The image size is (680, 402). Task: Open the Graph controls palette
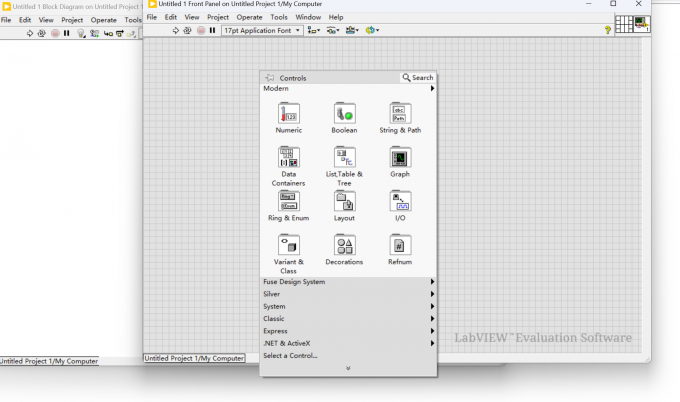click(x=400, y=162)
